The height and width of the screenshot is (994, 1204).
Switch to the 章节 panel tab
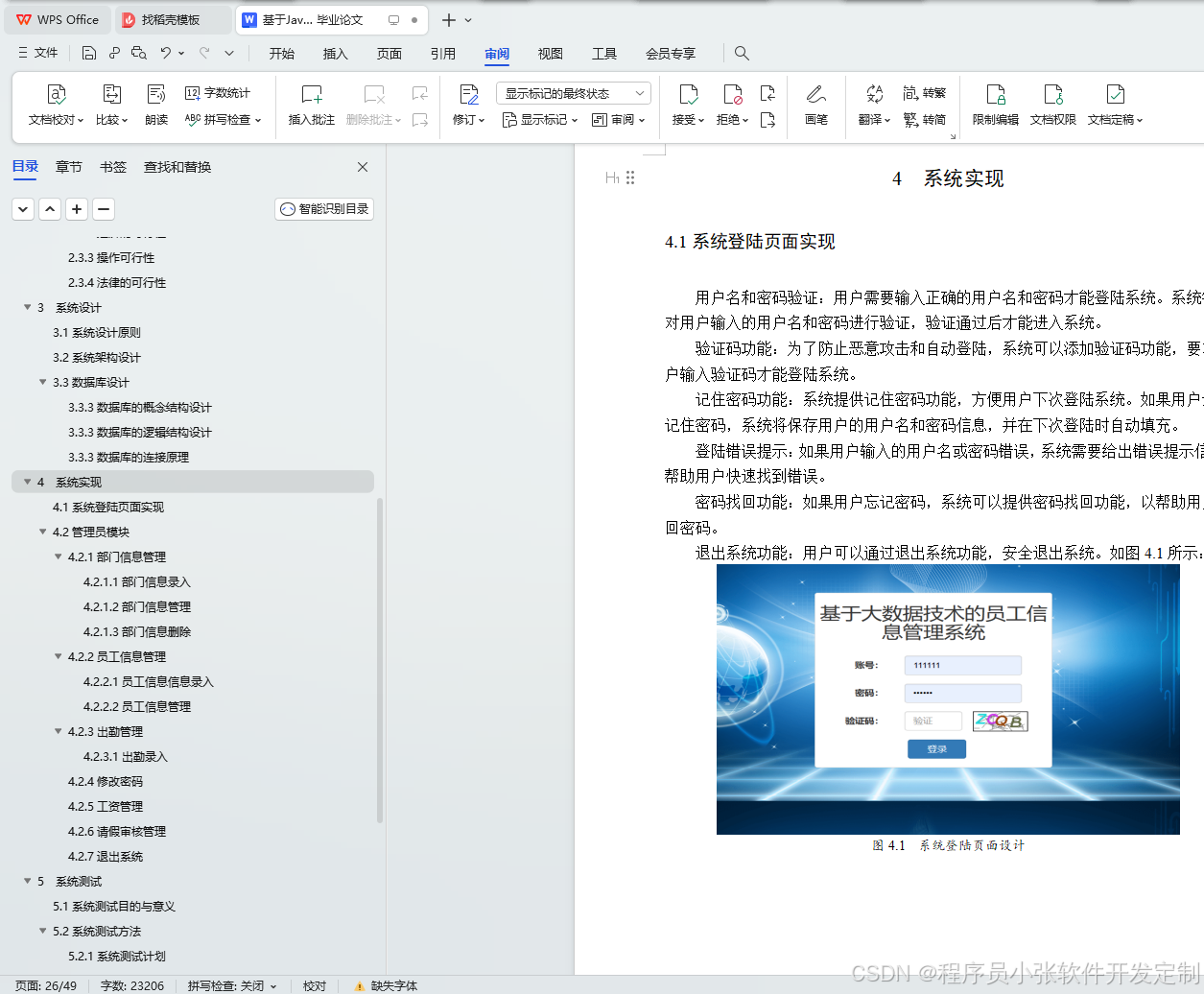click(68, 166)
